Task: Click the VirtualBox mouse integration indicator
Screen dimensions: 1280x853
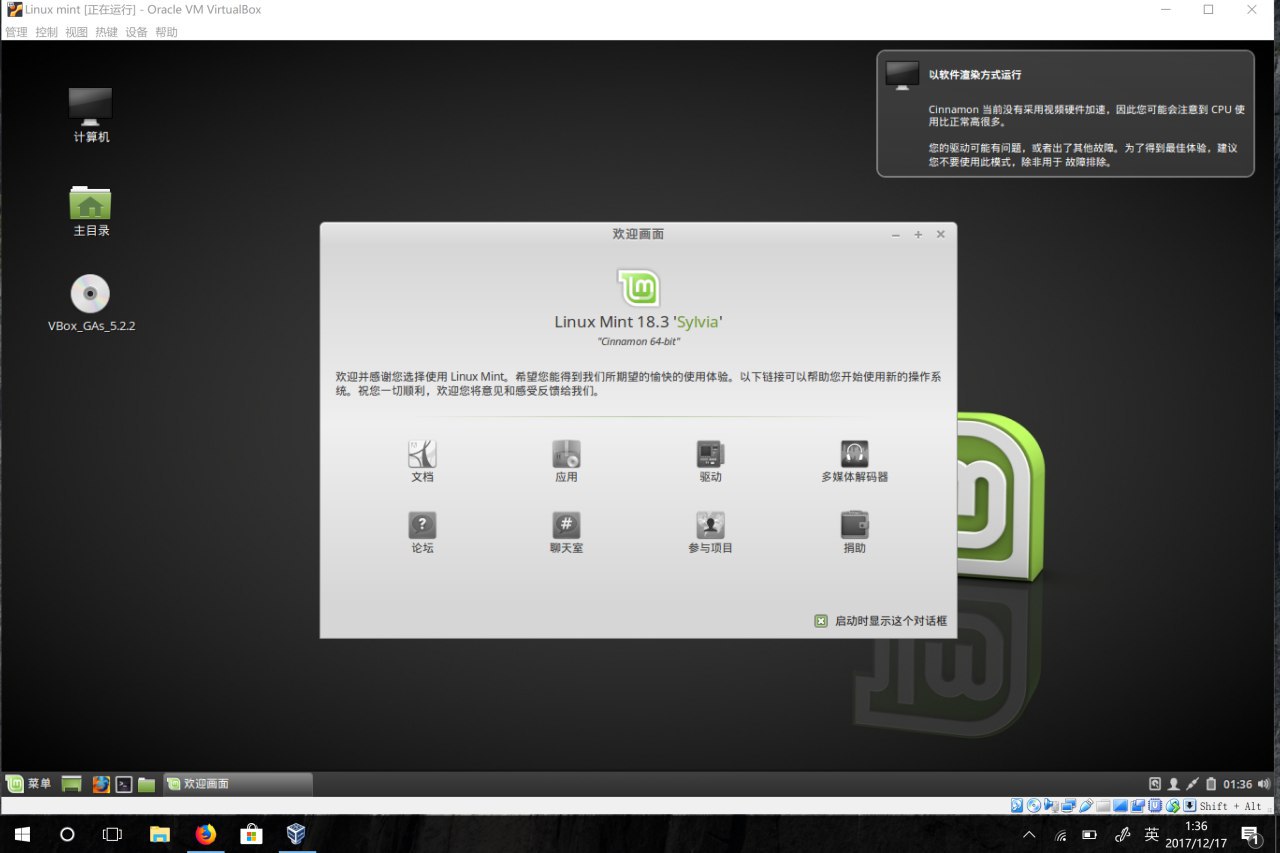Action: 1173,805
